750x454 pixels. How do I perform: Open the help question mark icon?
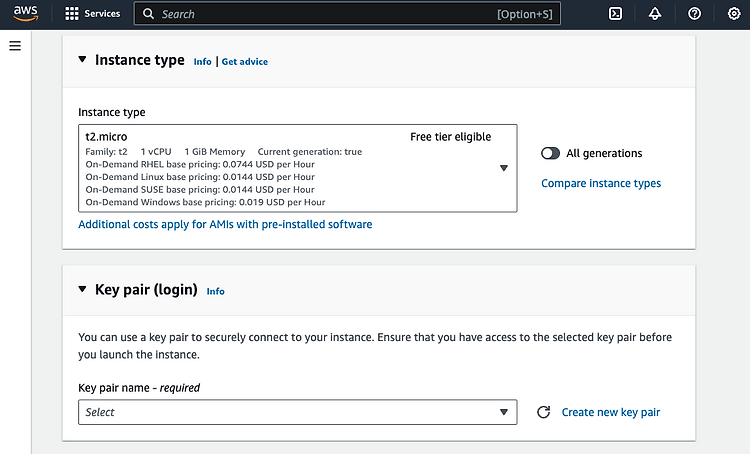[695, 14]
